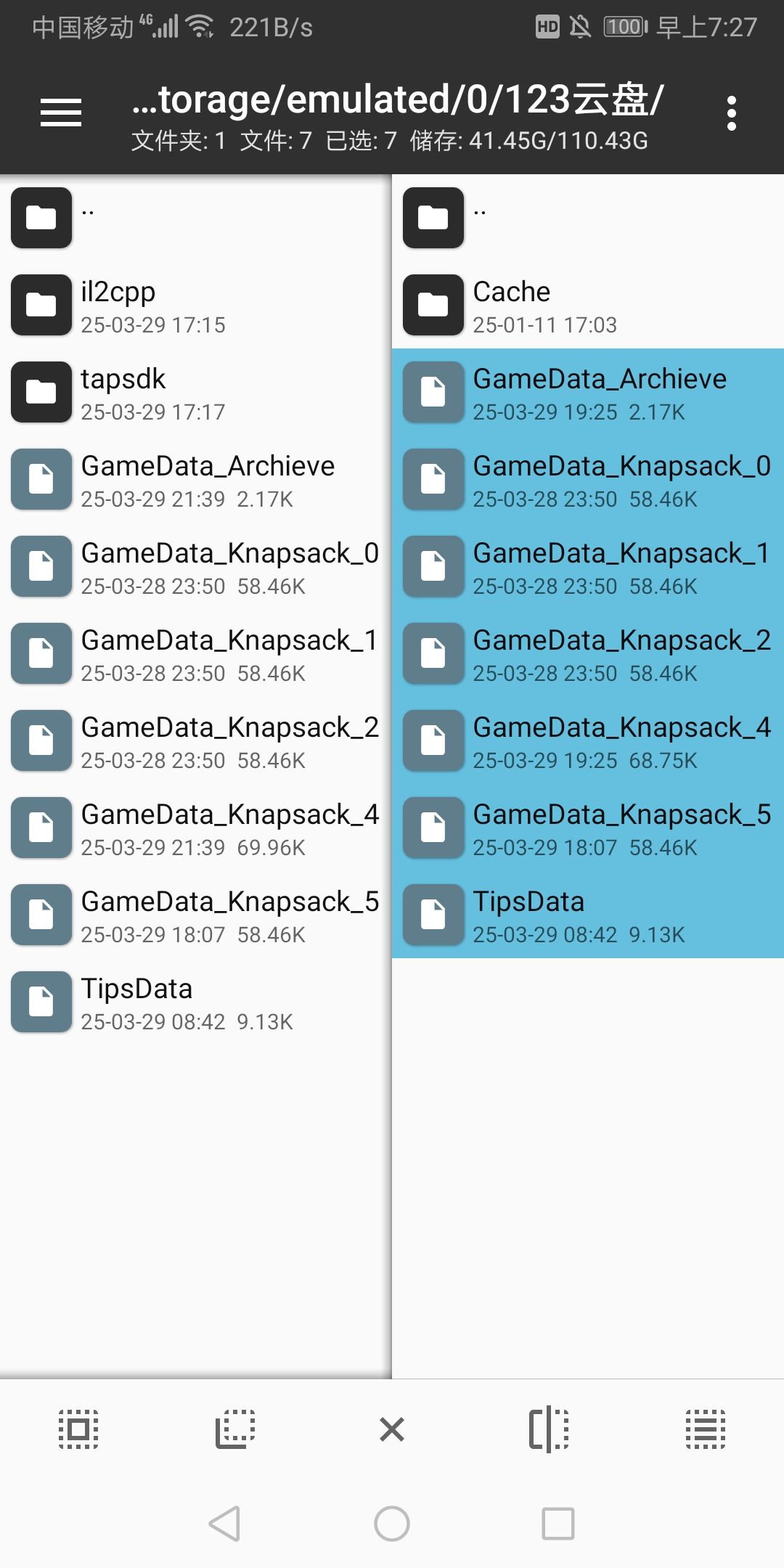The width and height of the screenshot is (784, 1568).
Task: Open unselected TipsData file in left panel
Action: click(196, 1003)
